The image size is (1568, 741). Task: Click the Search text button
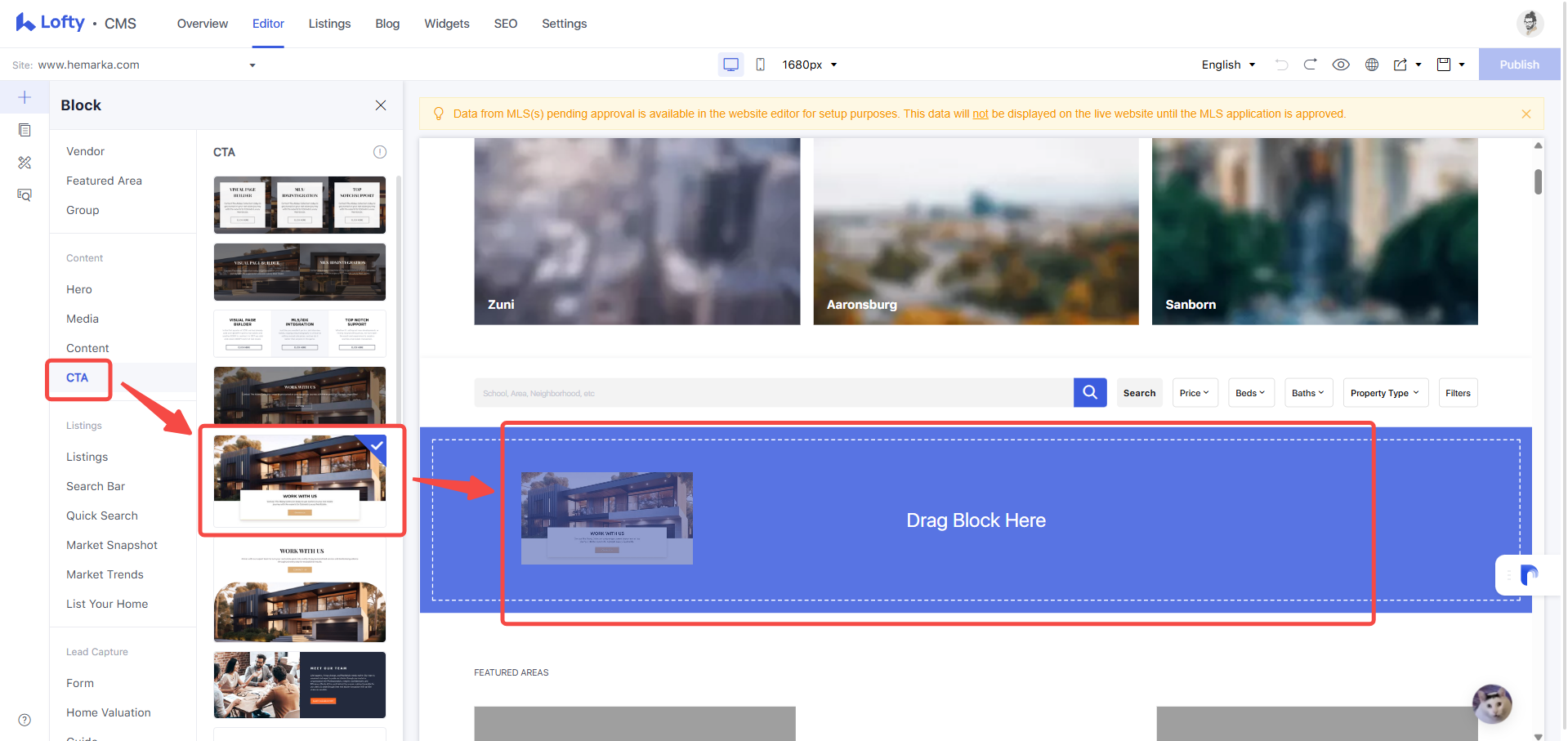[x=1139, y=393]
